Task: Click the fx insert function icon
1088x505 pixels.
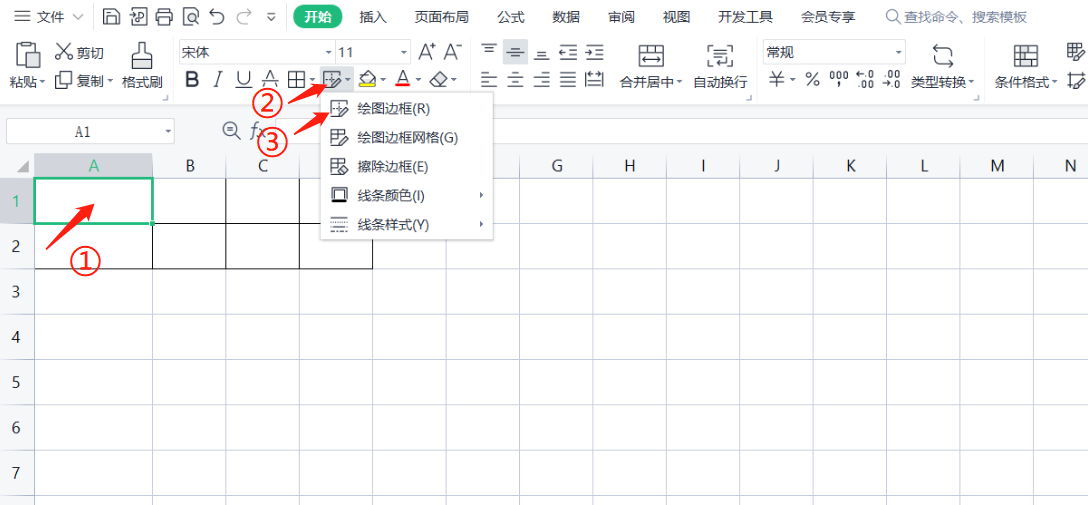Action: [257, 130]
